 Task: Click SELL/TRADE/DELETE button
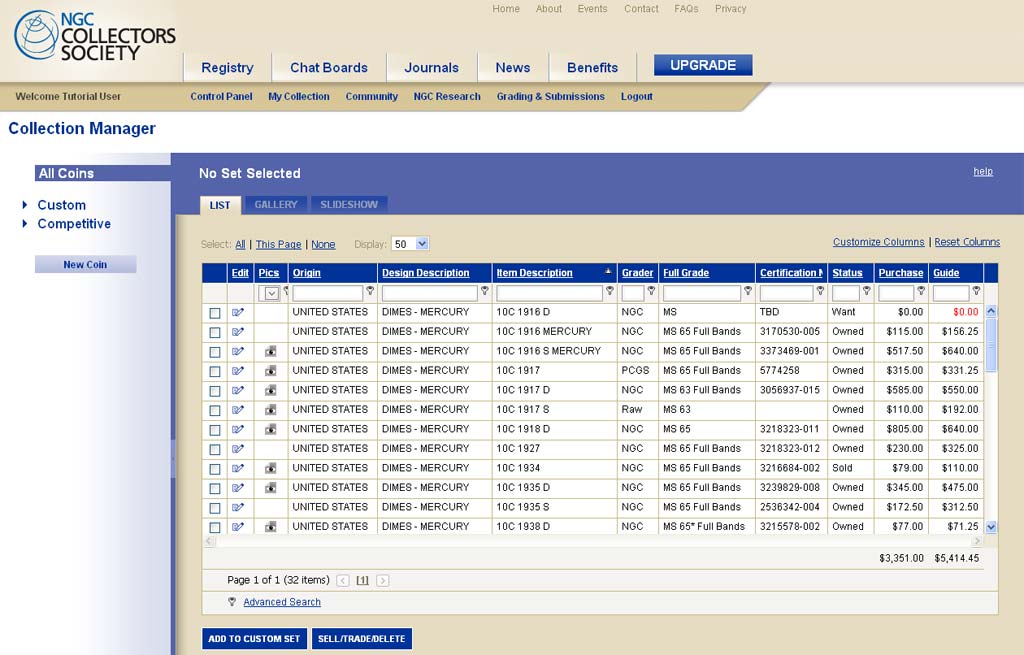[x=362, y=639]
